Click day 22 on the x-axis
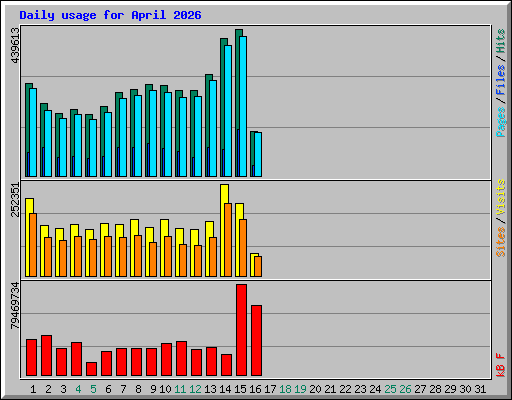 345,389
